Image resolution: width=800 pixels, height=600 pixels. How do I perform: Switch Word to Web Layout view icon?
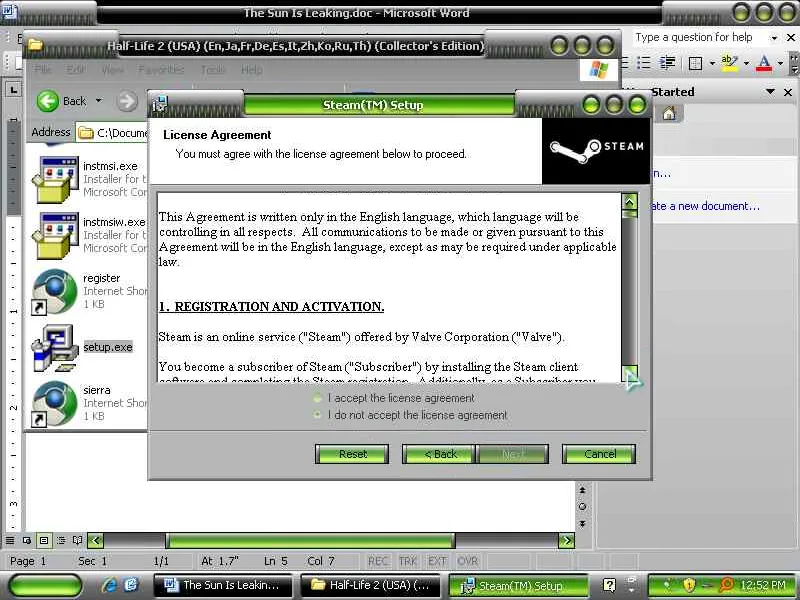pos(27,540)
